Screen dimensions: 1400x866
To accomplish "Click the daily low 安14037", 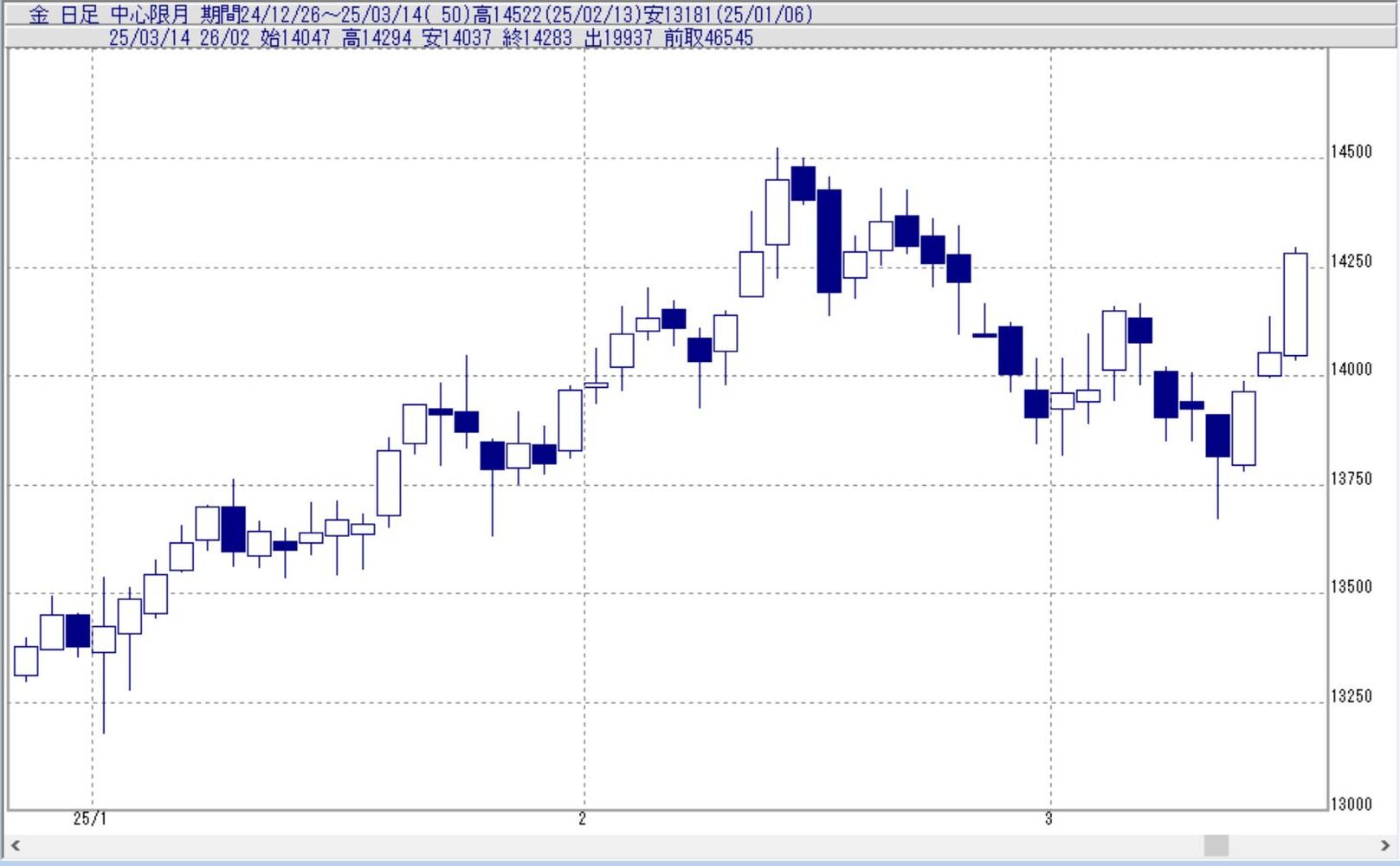I will click(x=457, y=38).
